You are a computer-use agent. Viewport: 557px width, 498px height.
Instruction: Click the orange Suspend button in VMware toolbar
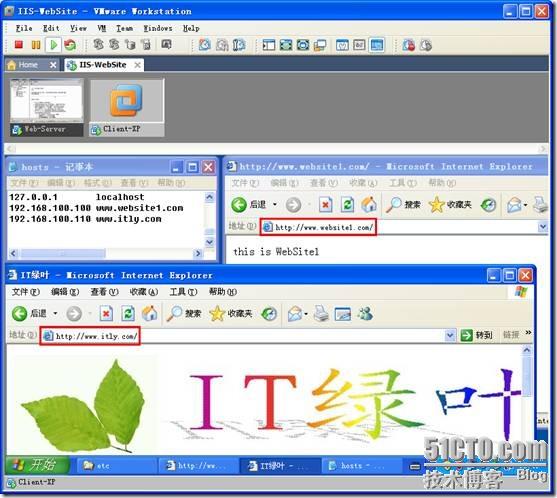36,45
